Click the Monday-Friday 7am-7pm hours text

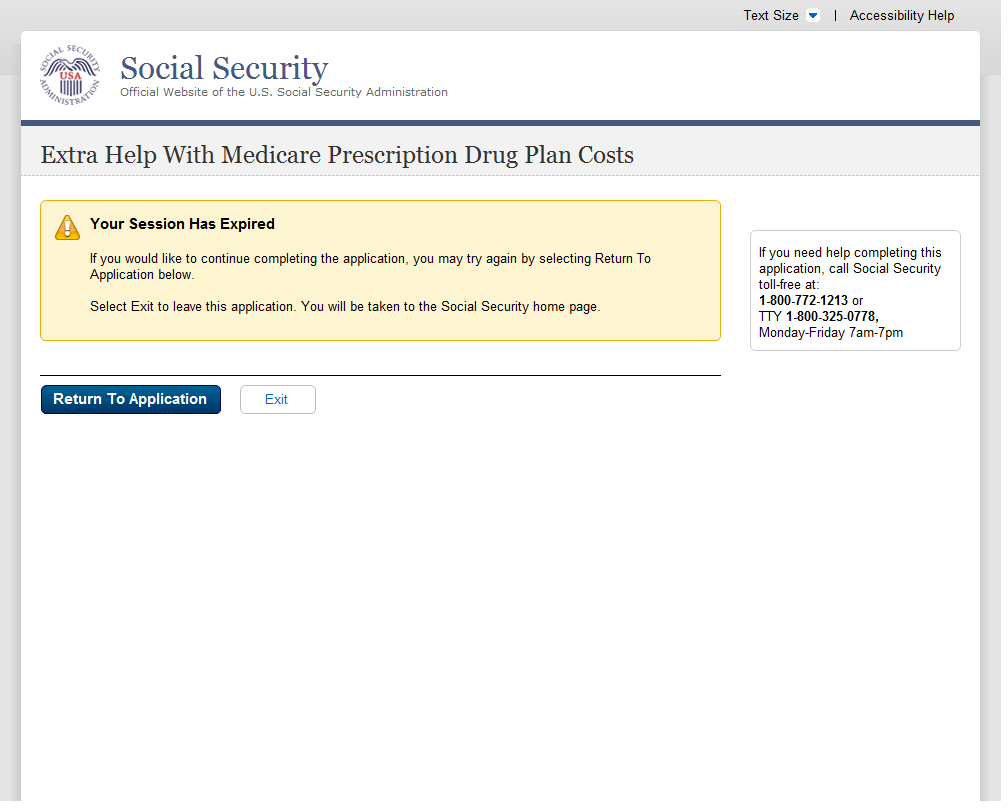coord(830,332)
